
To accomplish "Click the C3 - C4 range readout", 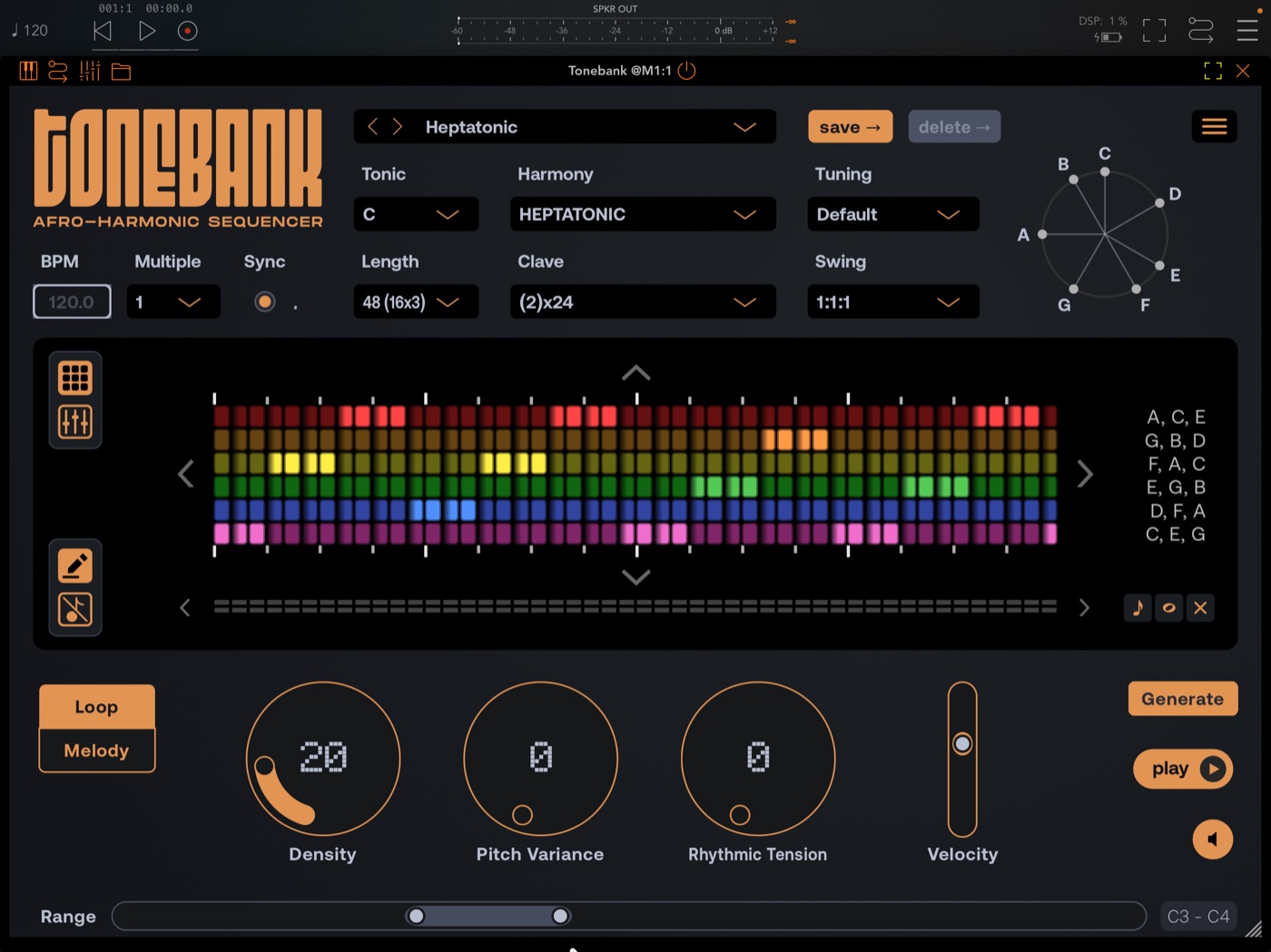I will coord(1198,917).
